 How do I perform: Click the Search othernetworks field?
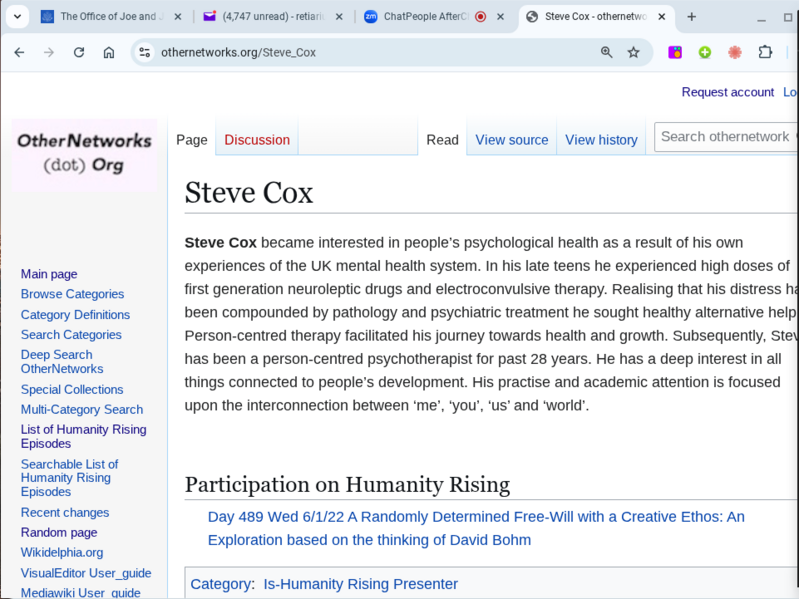(726, 137)
